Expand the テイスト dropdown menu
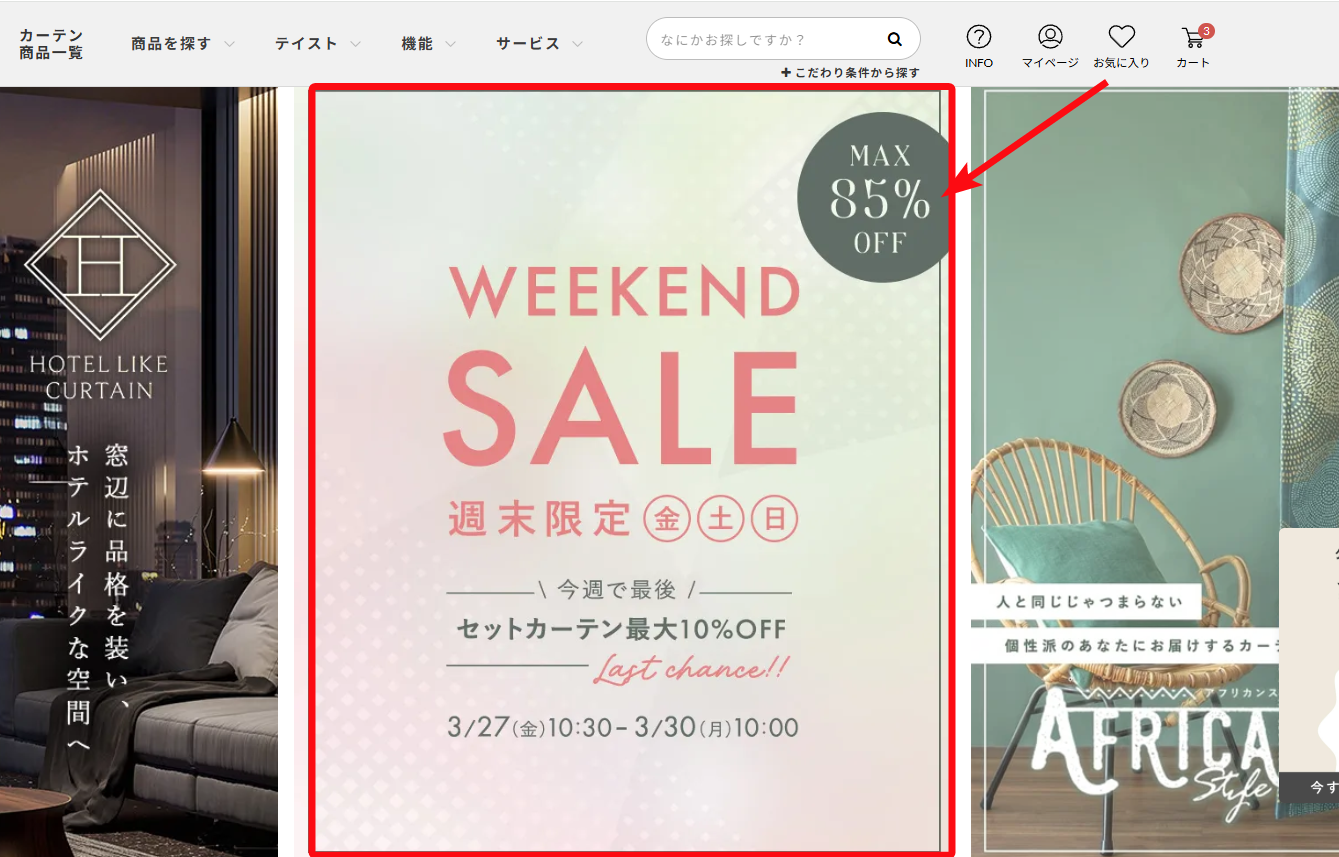Screen dimensions: 1339x857 318,44
